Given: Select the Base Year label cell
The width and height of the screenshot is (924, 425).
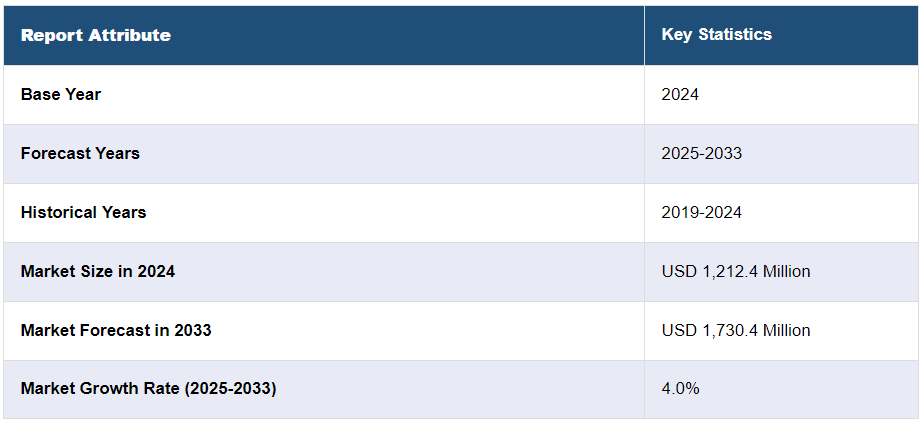Looking at the screenshot, I should point(61,94).
